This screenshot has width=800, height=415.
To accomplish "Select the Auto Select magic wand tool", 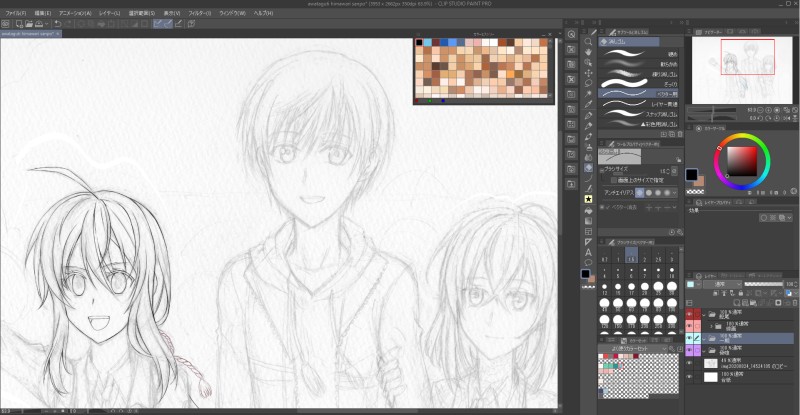I will [x=588, y=94].
